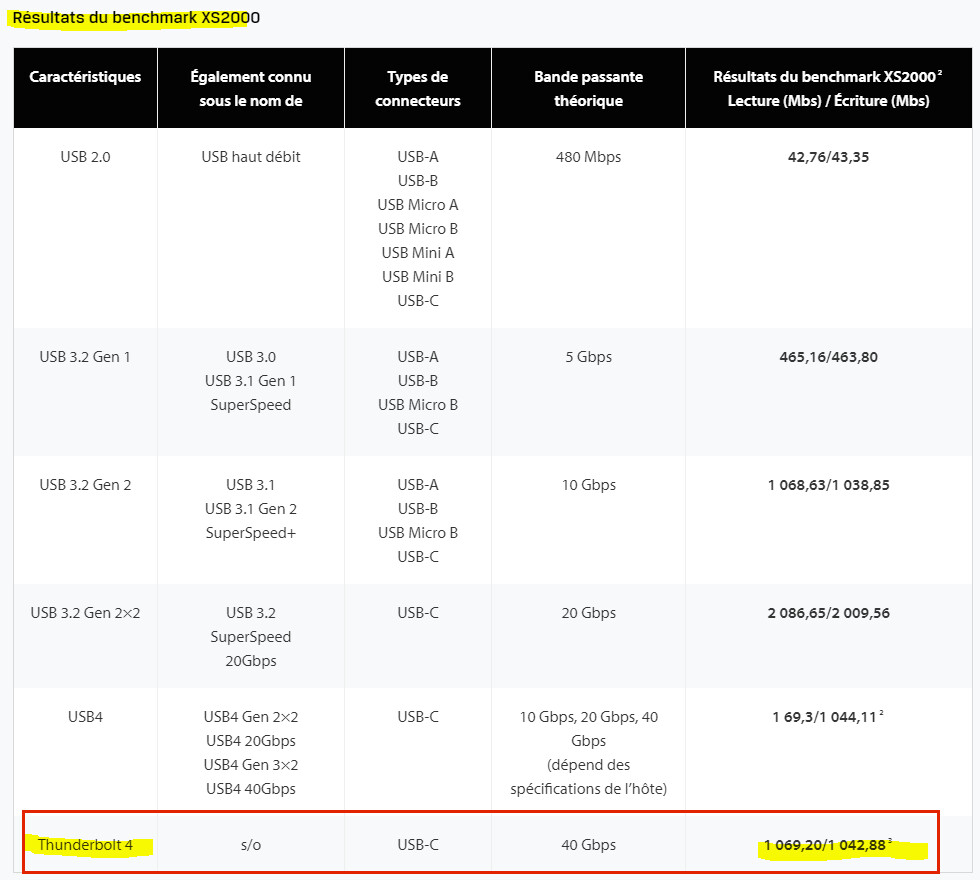Click "USB-C" in the Thunderbolt 4 row

(418, 845)
